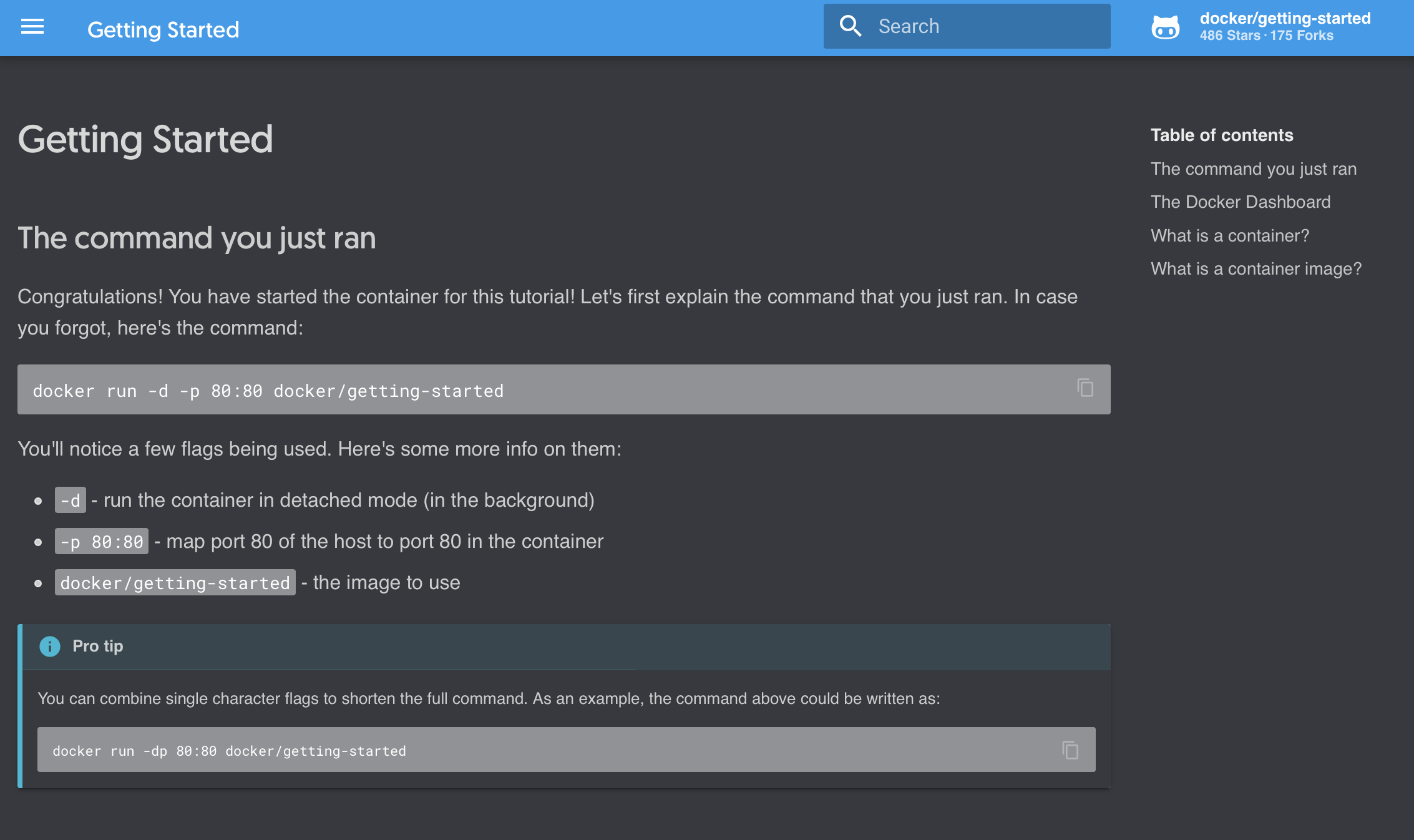Screen dimensions: 1414x840
Task: Open the hamburger navigation menu
Action: pyautogui.click(x=32, y=27)
